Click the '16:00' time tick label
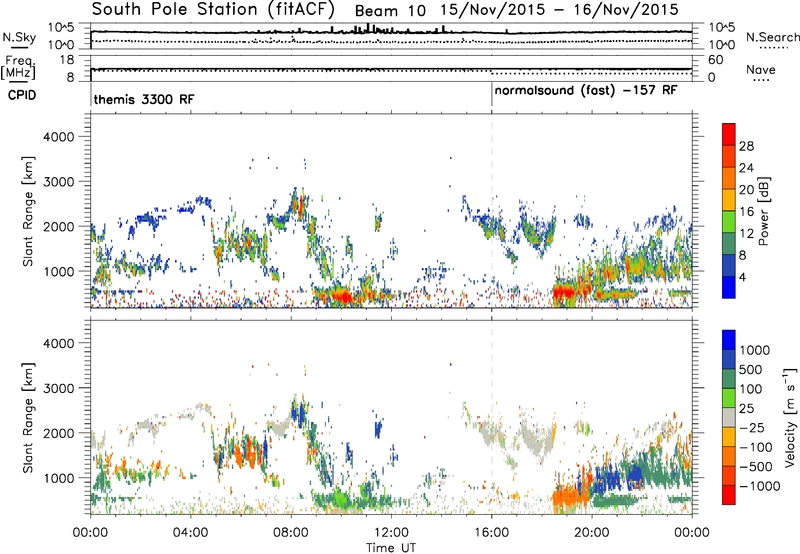Screen dimensions: 800x554 point(491,533)
